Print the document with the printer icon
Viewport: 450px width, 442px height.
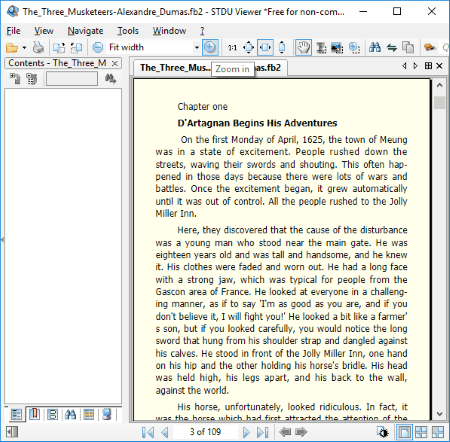click(x=38, y=48)
